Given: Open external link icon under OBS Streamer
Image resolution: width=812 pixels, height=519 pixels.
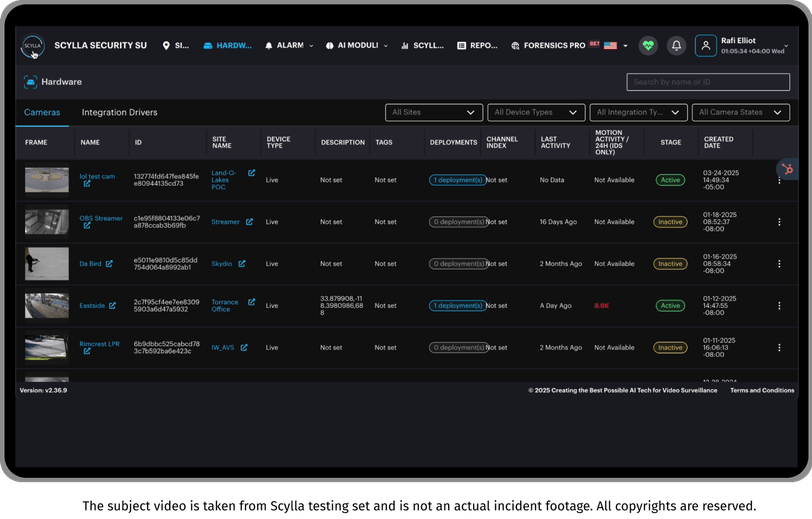Looking at the screenshot, I should [x=87, y=226].
